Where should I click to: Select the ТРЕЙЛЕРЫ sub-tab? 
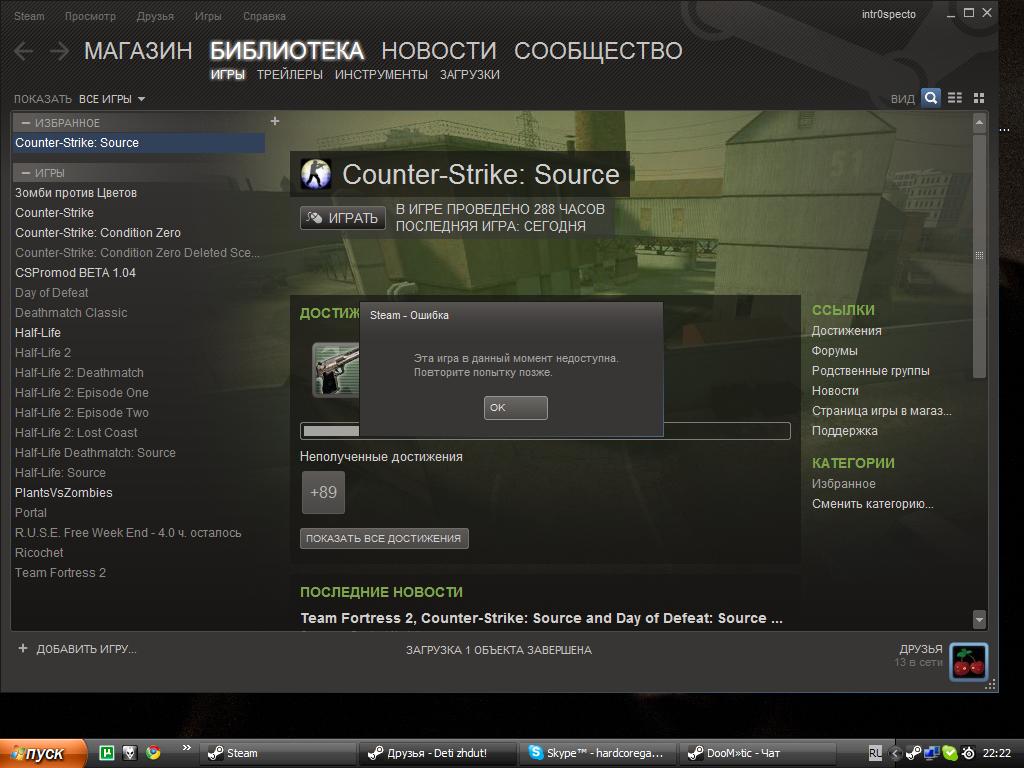pyautogui.click(x=290, y=74)
